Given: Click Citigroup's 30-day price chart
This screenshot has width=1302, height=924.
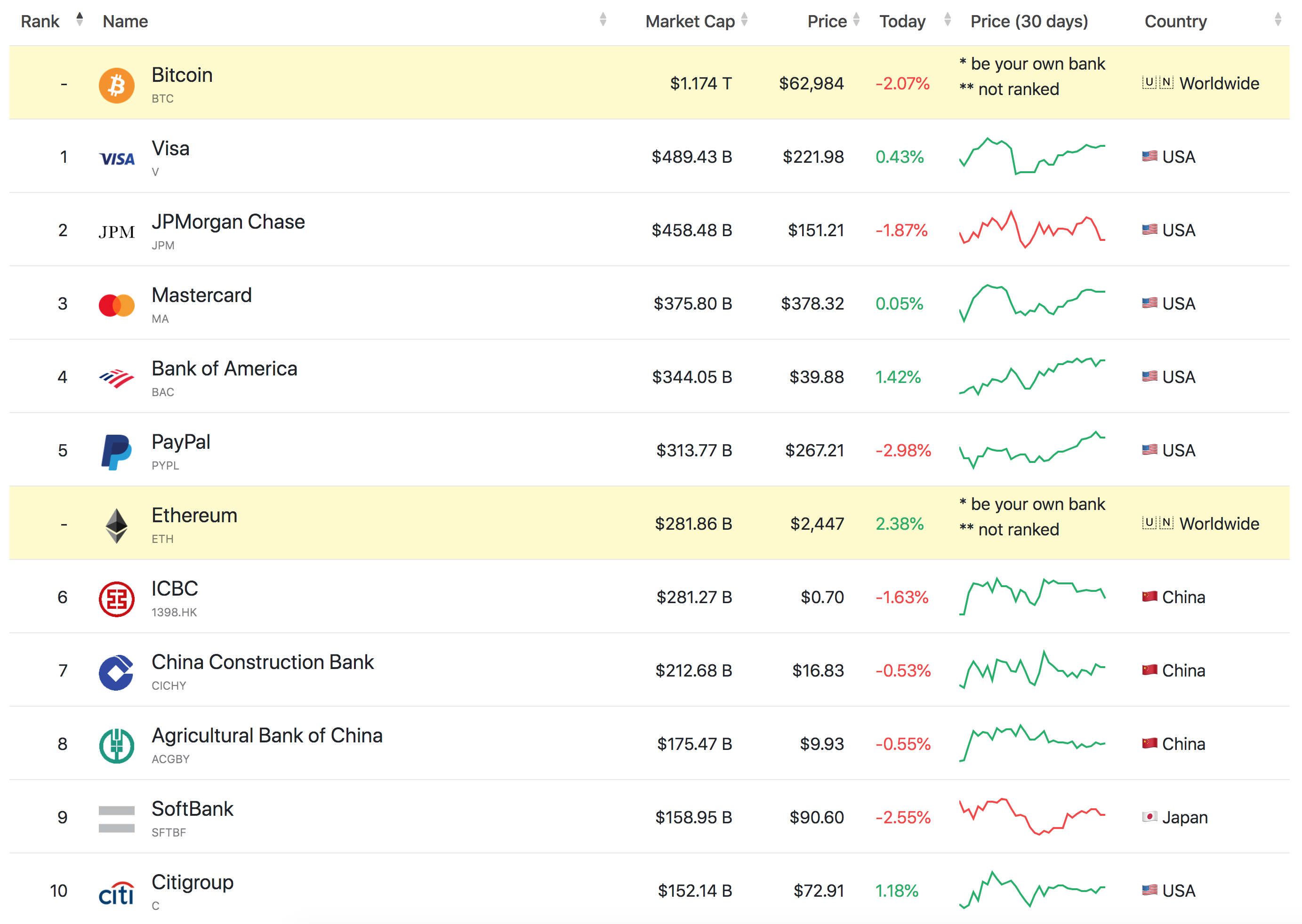Looking at the screenshot, I should (1032, 890).
